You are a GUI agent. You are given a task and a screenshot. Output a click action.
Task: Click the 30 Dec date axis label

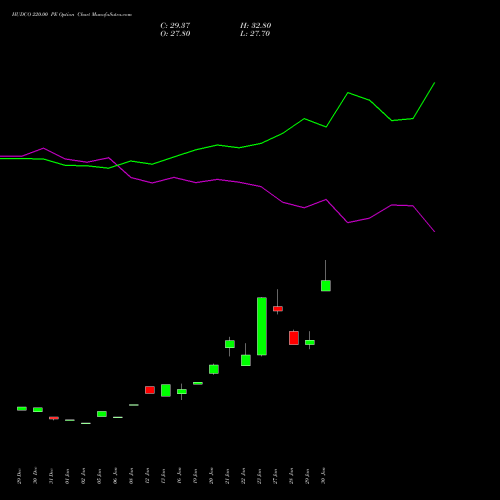pos(35,476)
